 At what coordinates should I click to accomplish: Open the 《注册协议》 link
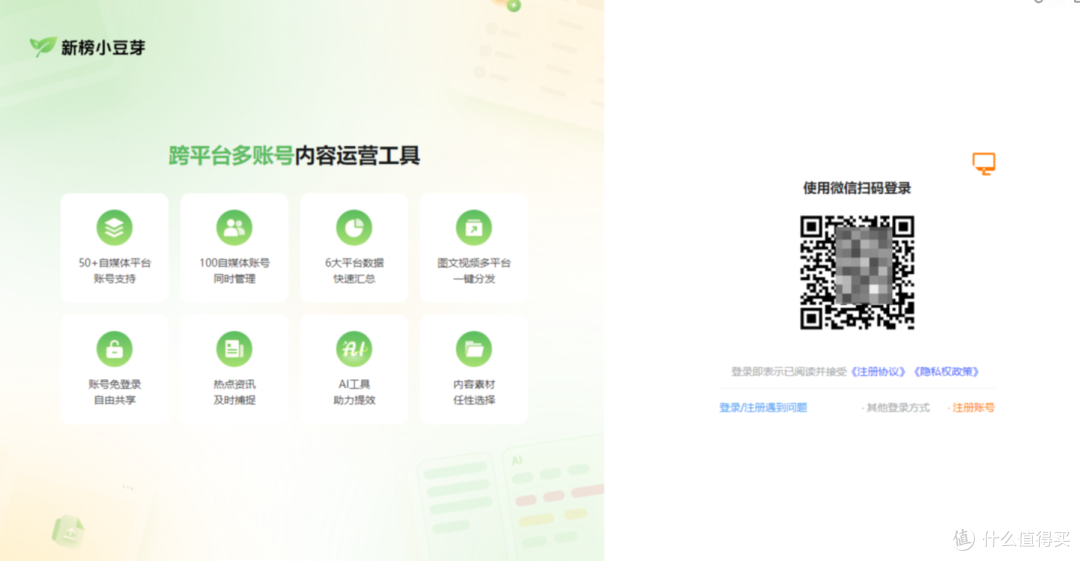tap(878, 371)
